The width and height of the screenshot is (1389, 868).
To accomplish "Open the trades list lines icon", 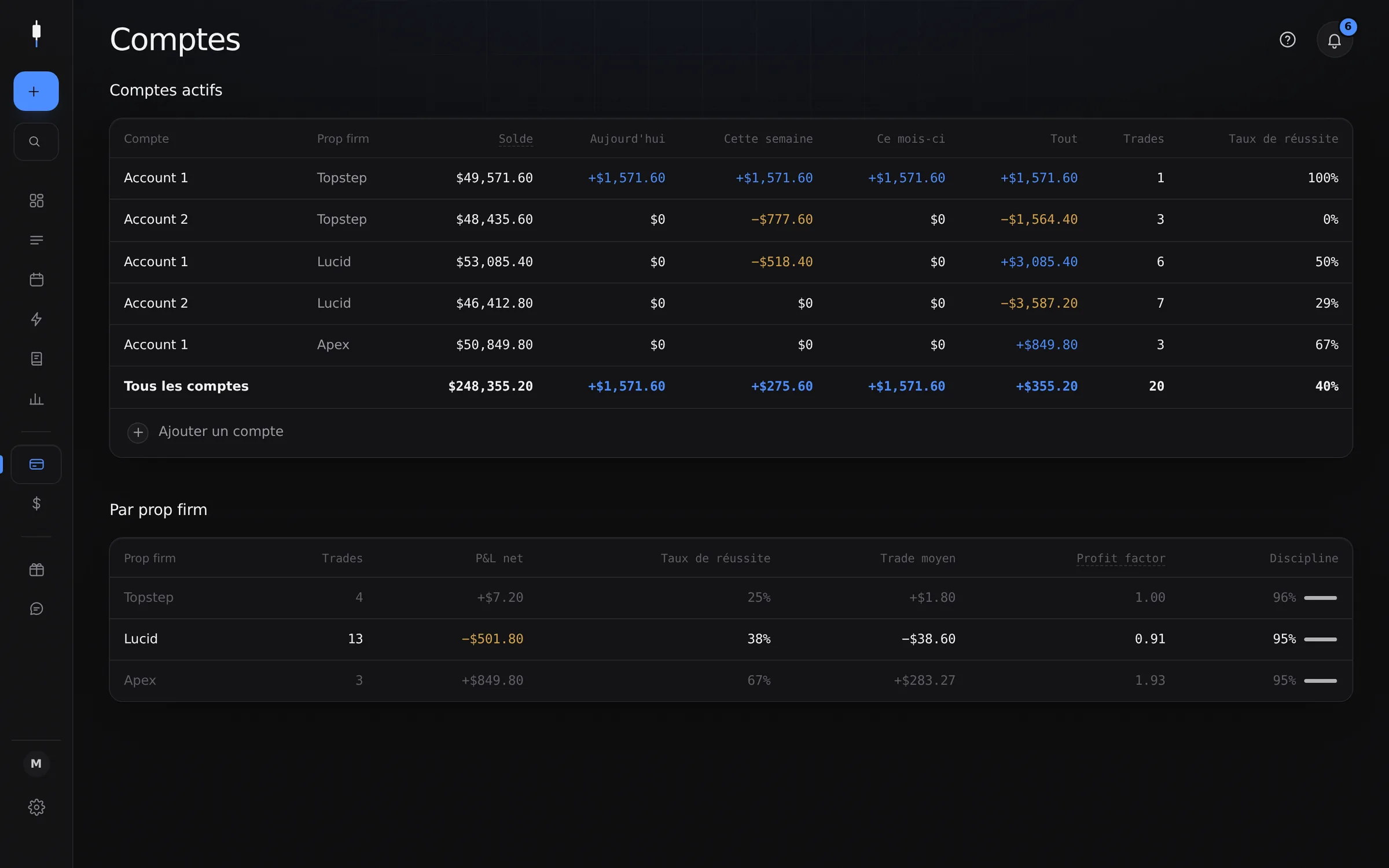I will pos(36,240).
